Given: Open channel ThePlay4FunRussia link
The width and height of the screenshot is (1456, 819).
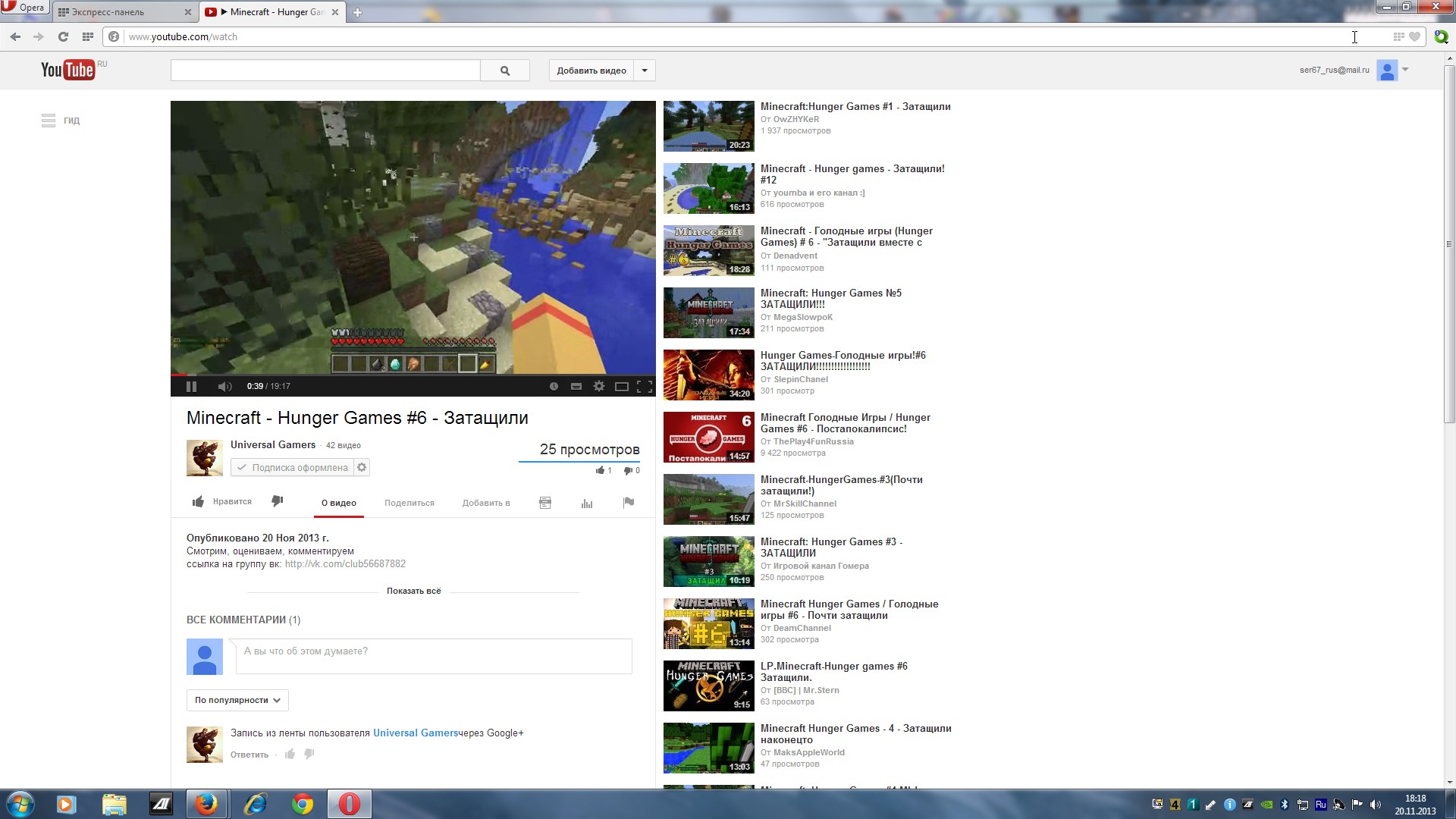Looking at the screenshot, I should 814,441.
